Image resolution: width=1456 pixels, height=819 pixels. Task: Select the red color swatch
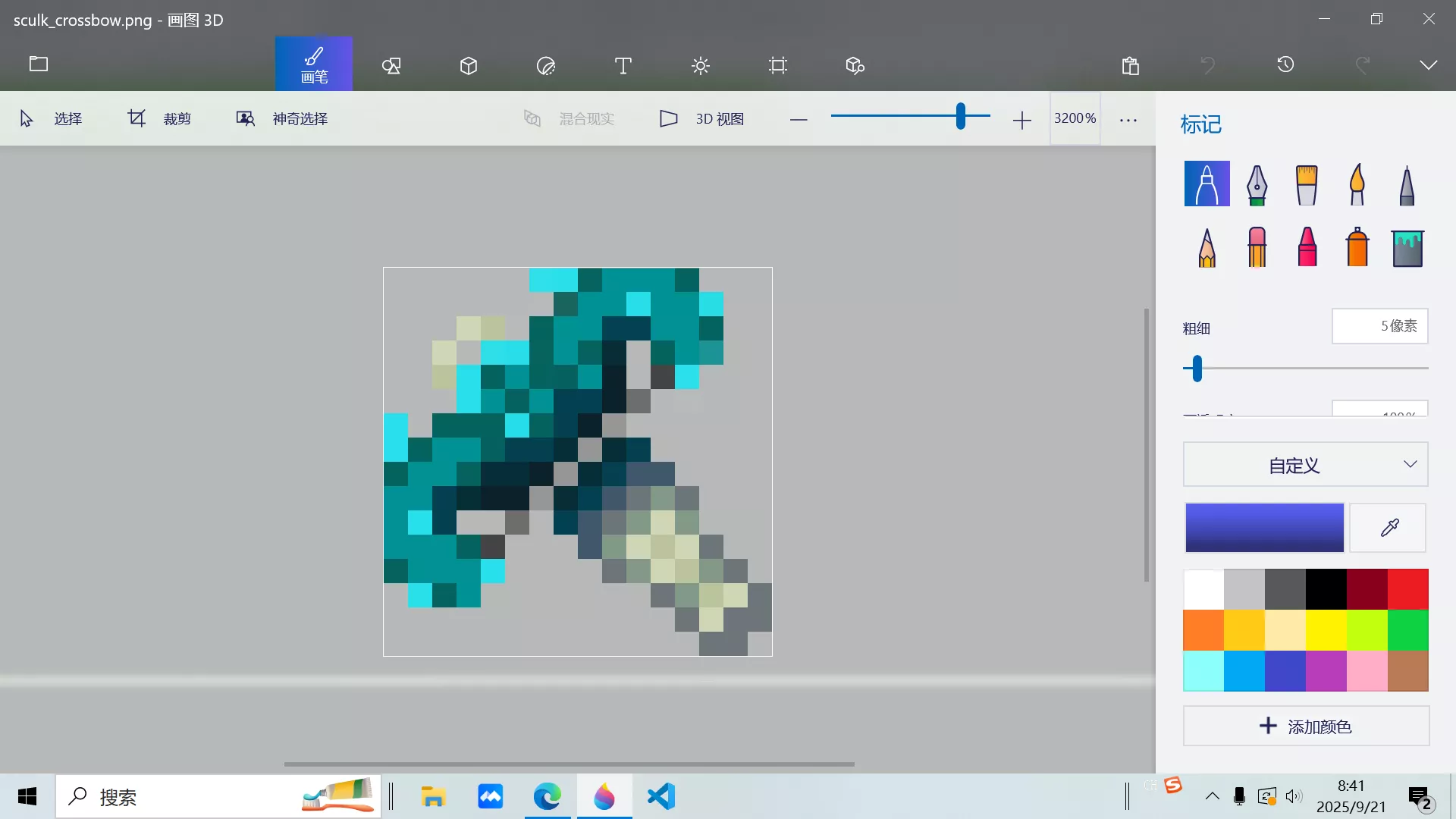[x=1408, y=588]
